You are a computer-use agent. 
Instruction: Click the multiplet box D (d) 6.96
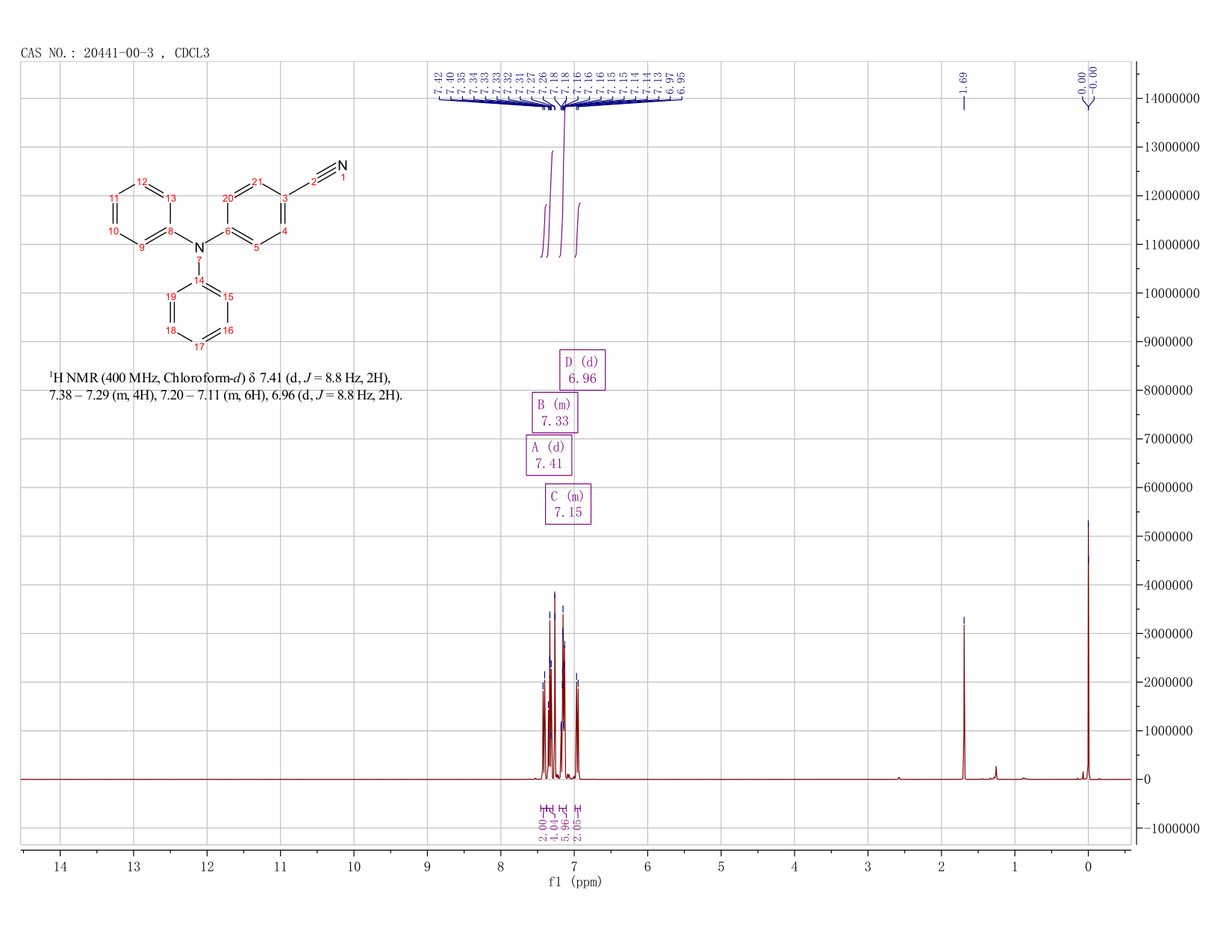click(x=582, y=370)
